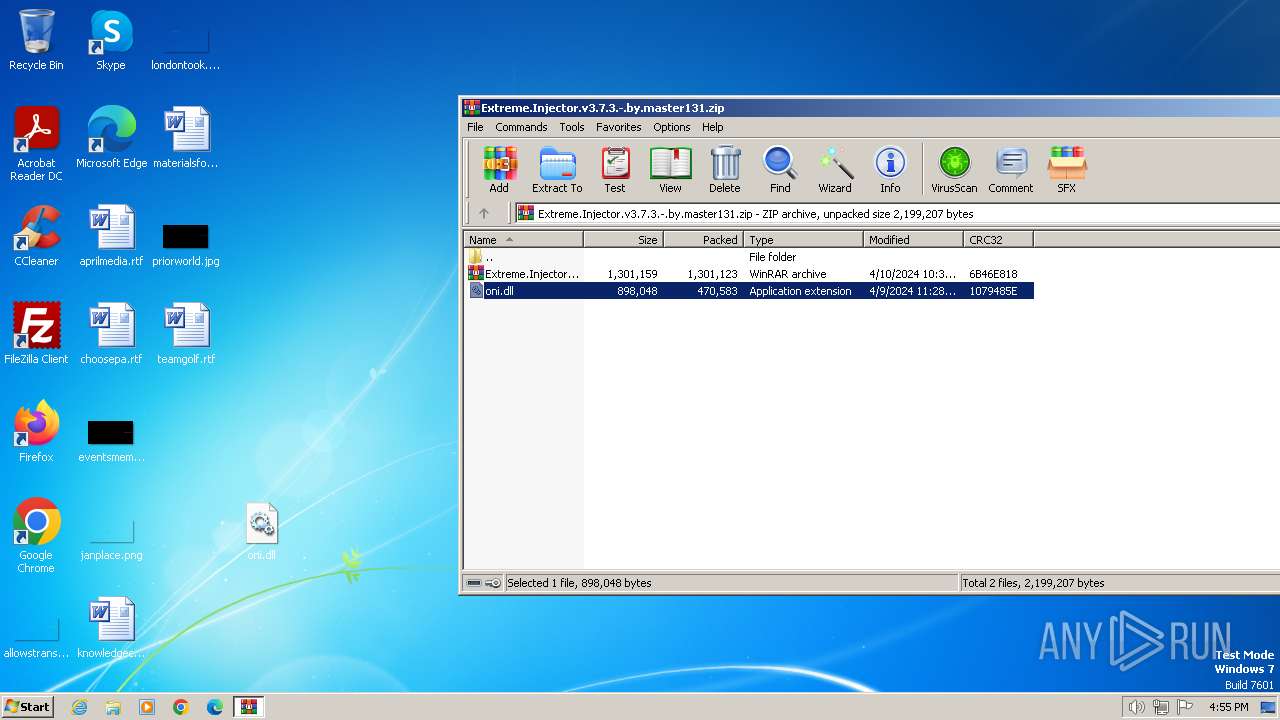
Task: Select the aprilmedia.rtf document
Action: (x=111, y=236)
